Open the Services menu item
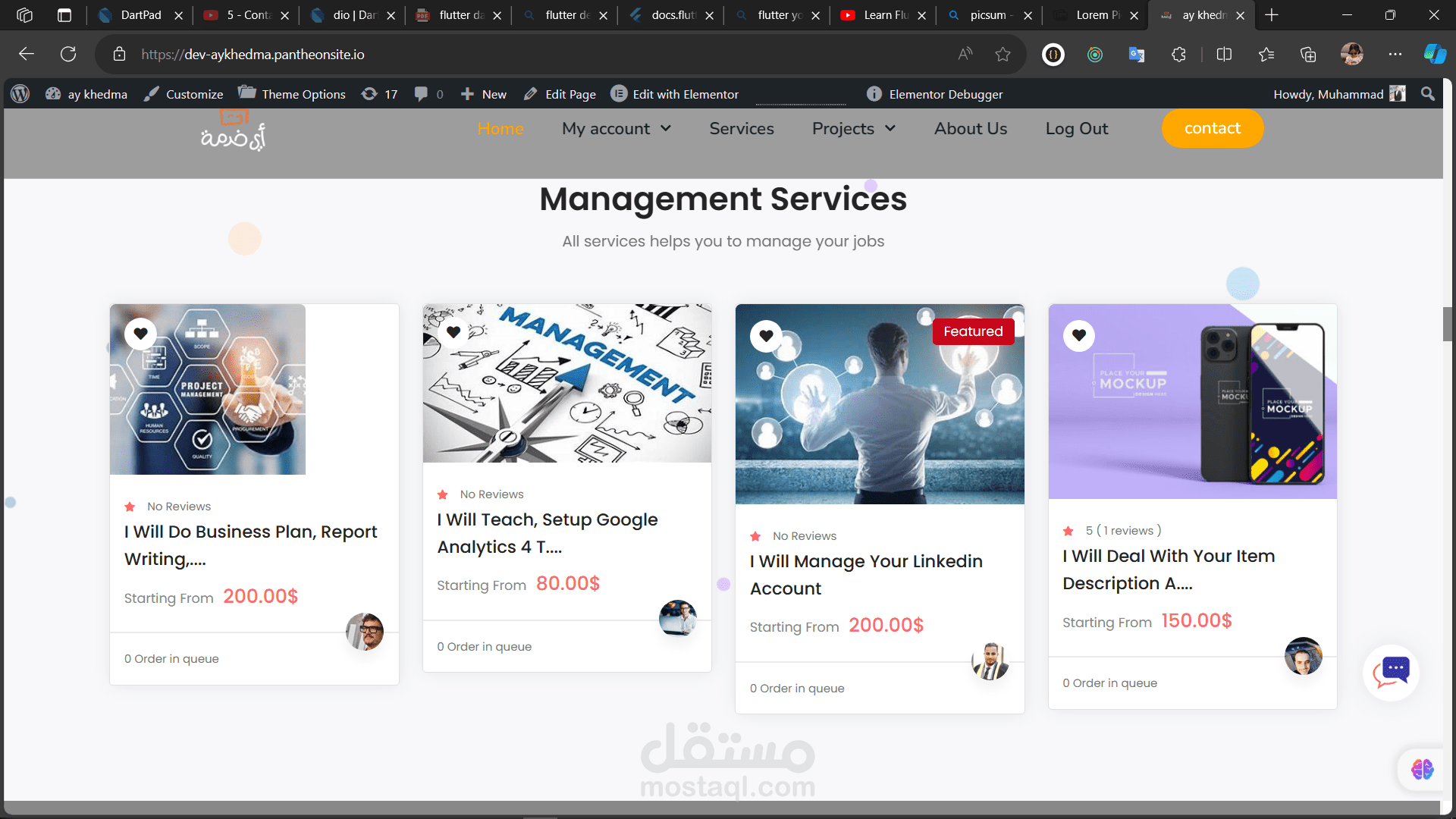 [741, 129]
